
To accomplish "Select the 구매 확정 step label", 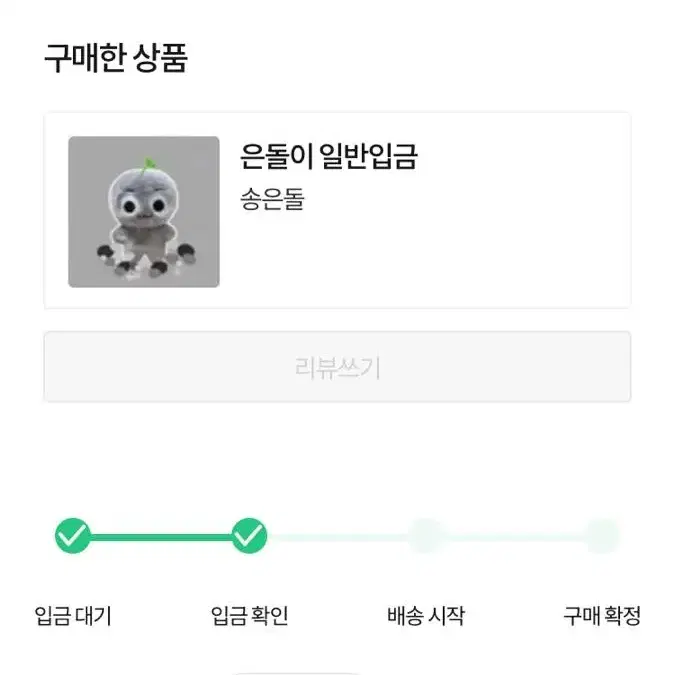I will point(602,616).
